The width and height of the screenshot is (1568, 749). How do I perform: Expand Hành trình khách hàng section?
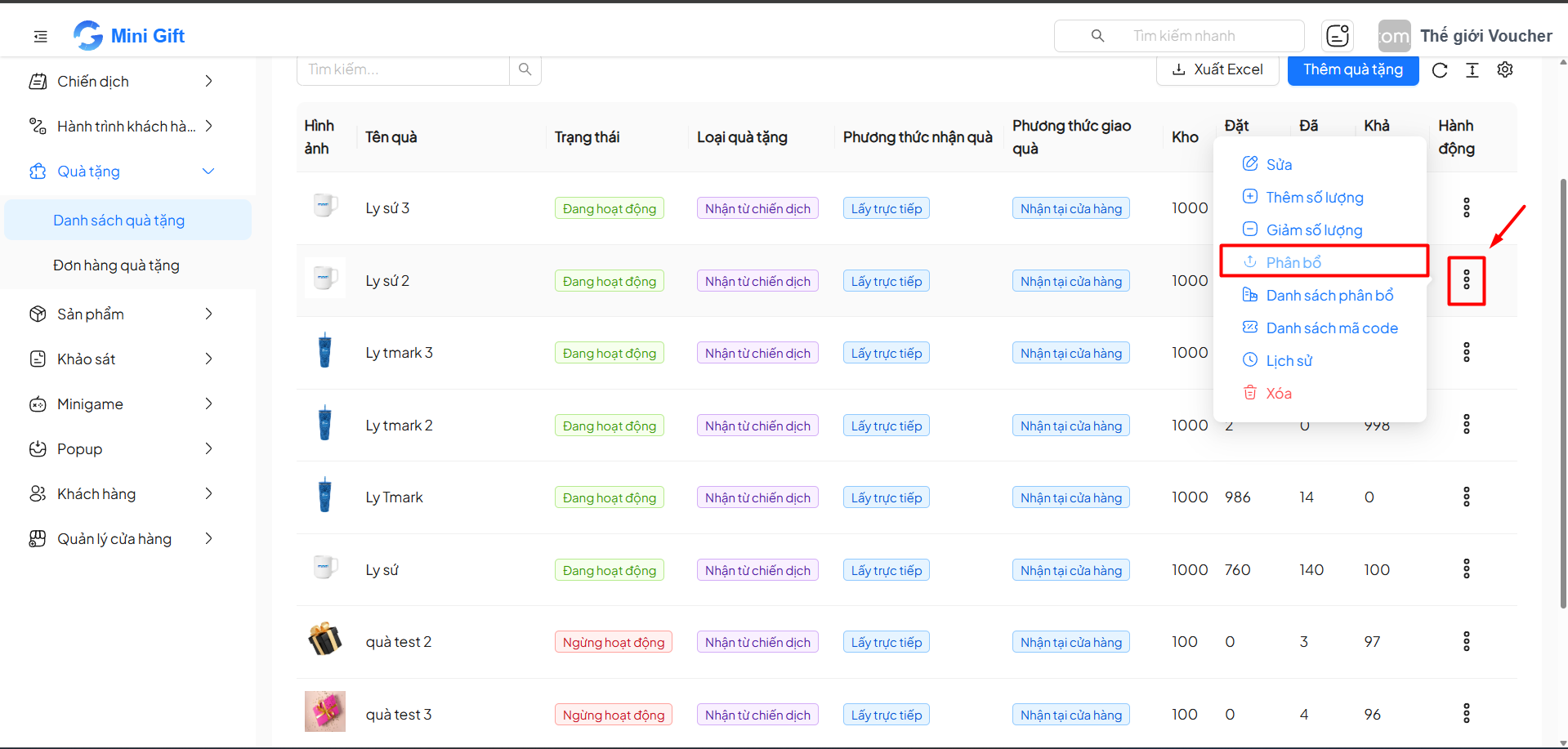(x=123, y=126)
